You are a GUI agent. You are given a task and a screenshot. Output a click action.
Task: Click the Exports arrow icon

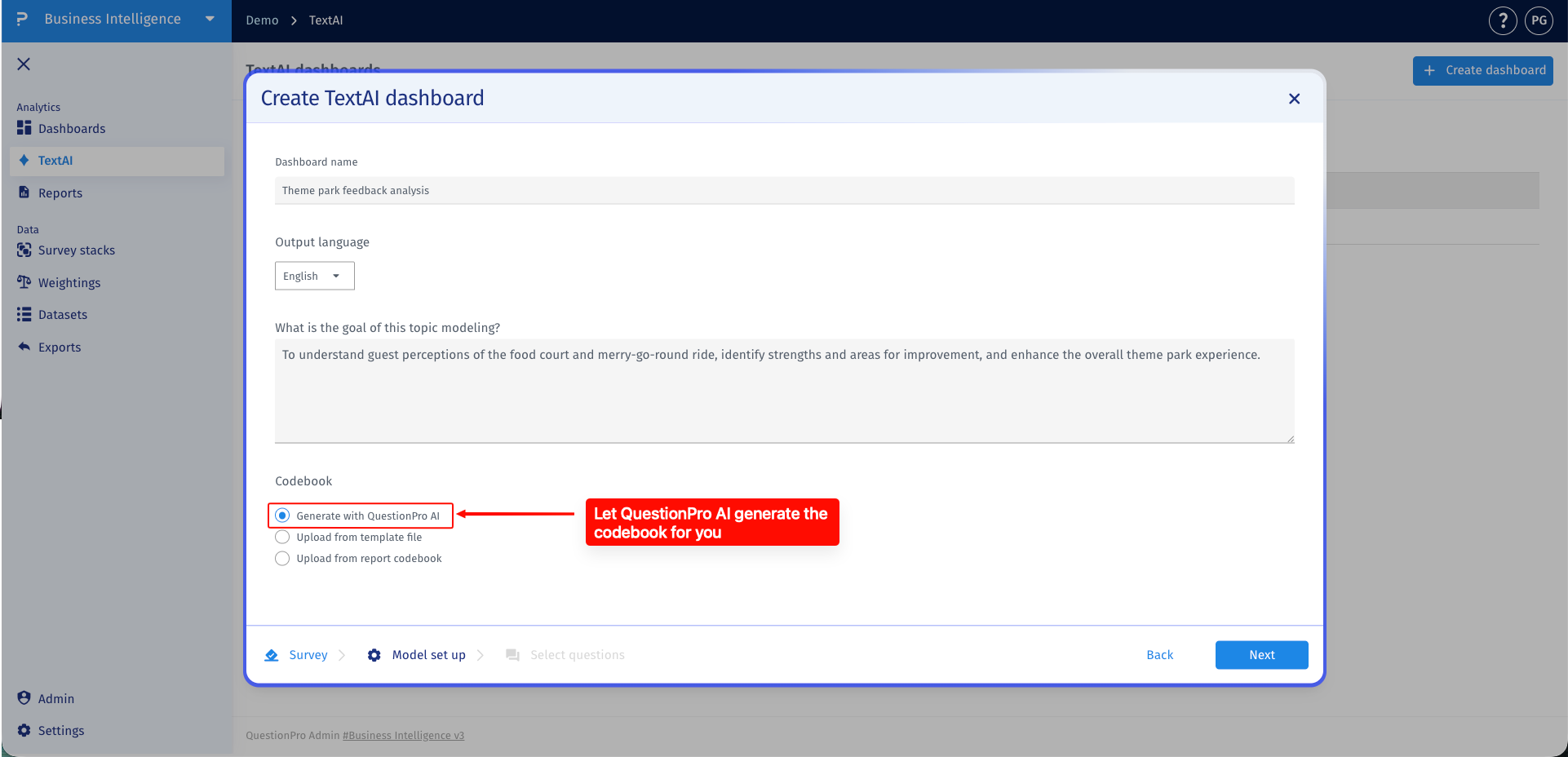click(24, 347)
